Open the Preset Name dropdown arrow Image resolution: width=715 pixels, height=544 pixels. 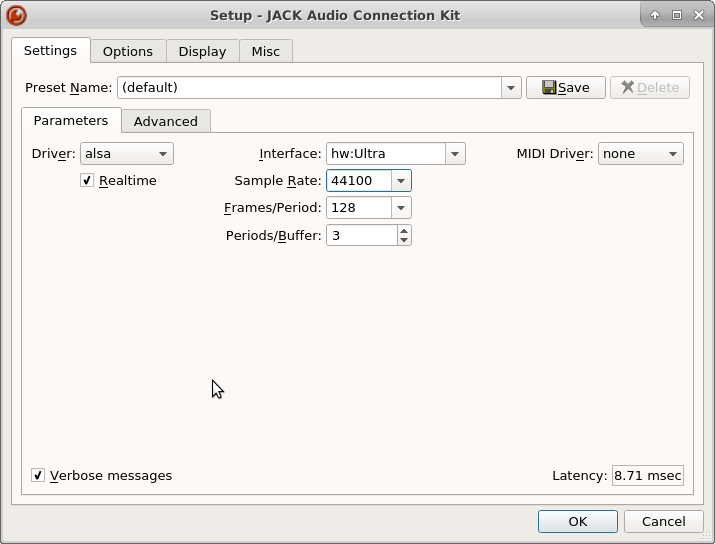(511, 88)
